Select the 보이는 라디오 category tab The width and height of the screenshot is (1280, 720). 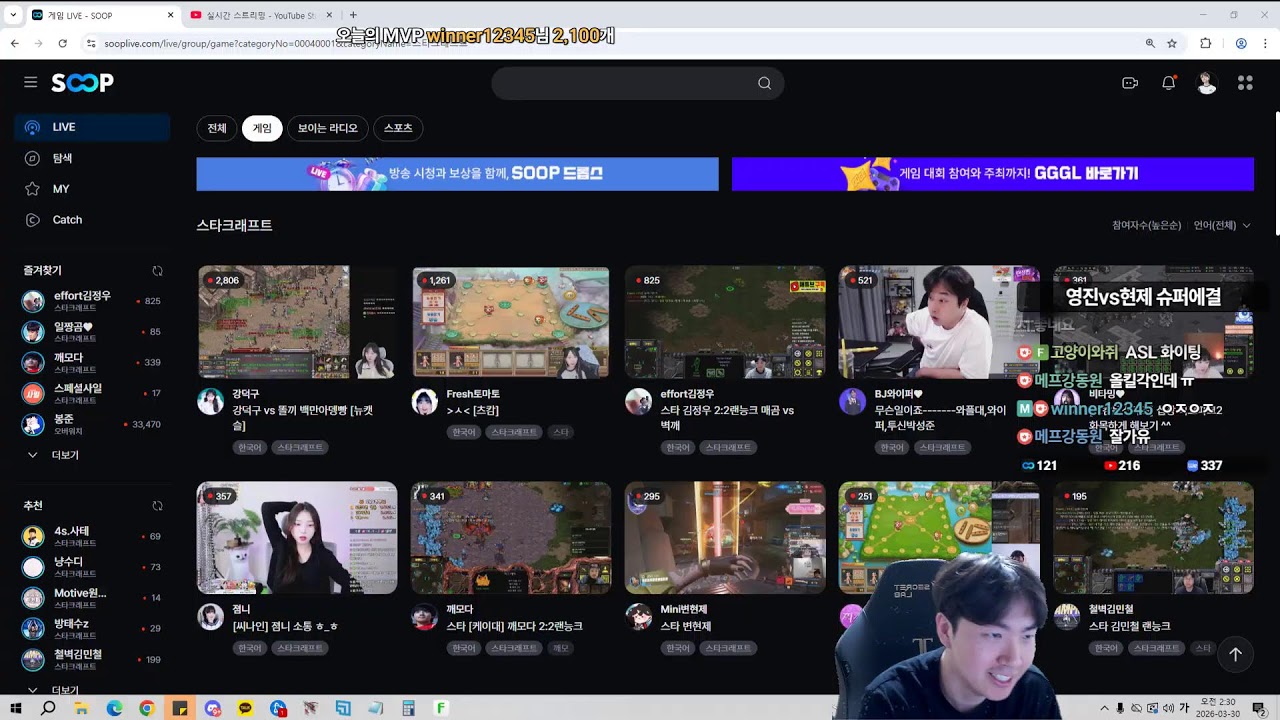(327, 128)
